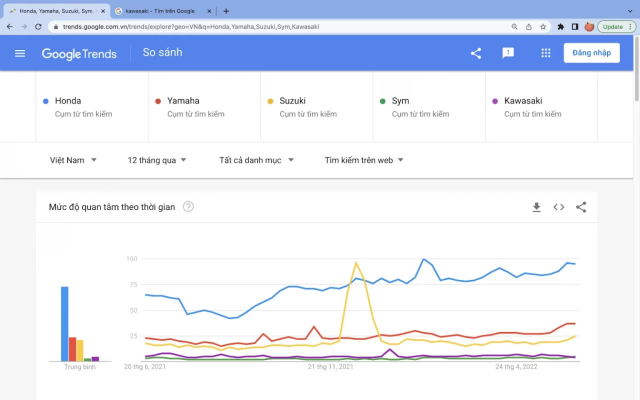
Task: Open the Tất cả danh mục dropdown
Action: pyautogui.click(x=256, y=160)
